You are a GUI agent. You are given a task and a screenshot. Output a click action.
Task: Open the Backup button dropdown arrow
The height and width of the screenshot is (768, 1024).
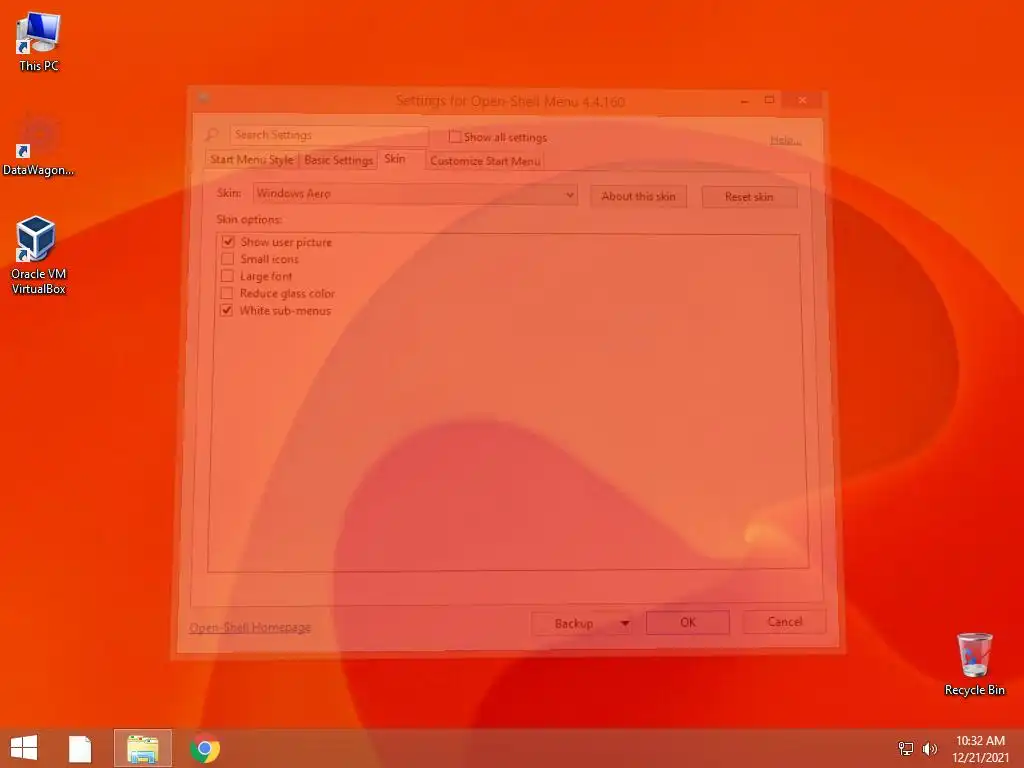point(625,623)
